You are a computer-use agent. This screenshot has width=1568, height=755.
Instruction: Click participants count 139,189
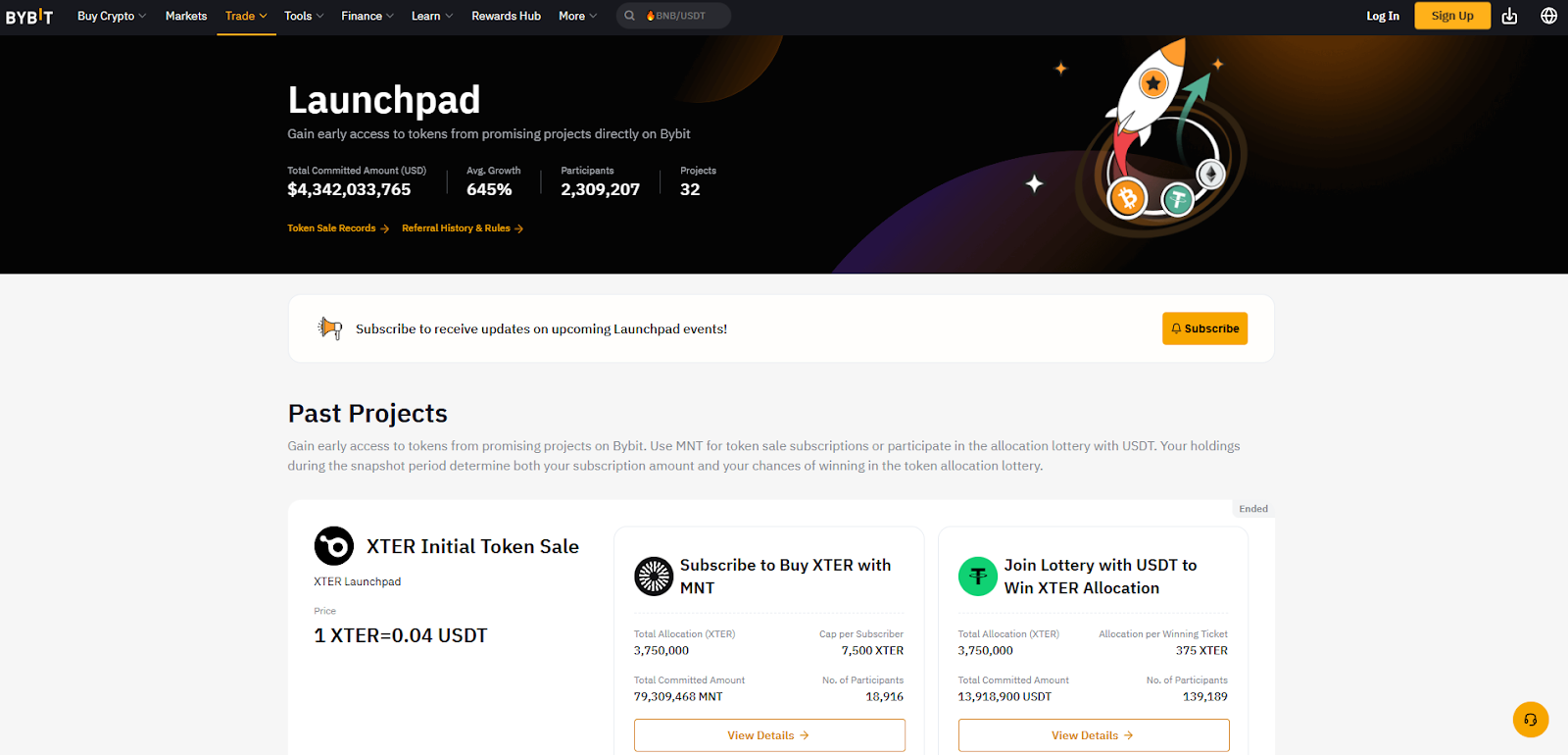click(1204, 696)
